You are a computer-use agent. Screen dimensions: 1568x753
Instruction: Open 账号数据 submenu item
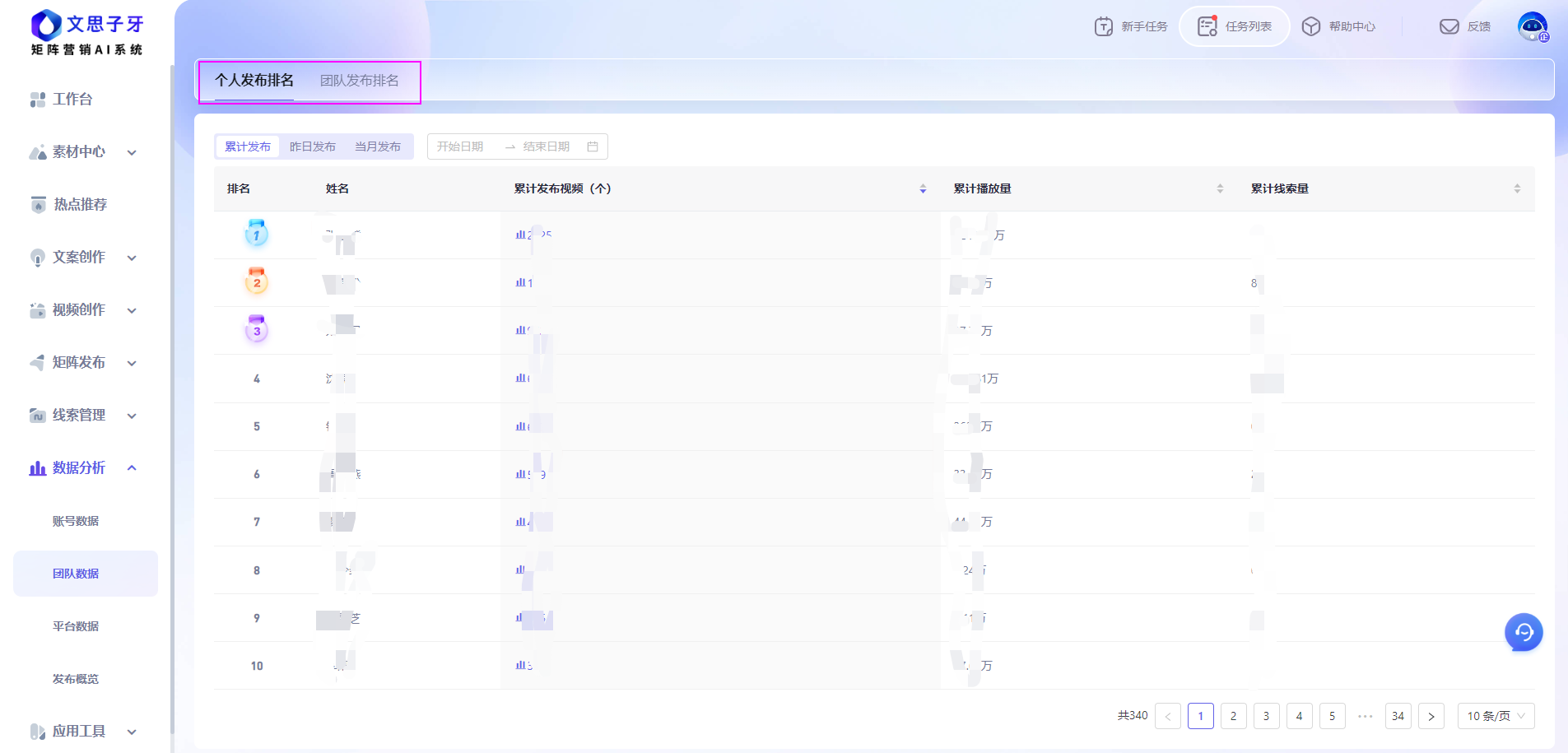tap(76, 521)
